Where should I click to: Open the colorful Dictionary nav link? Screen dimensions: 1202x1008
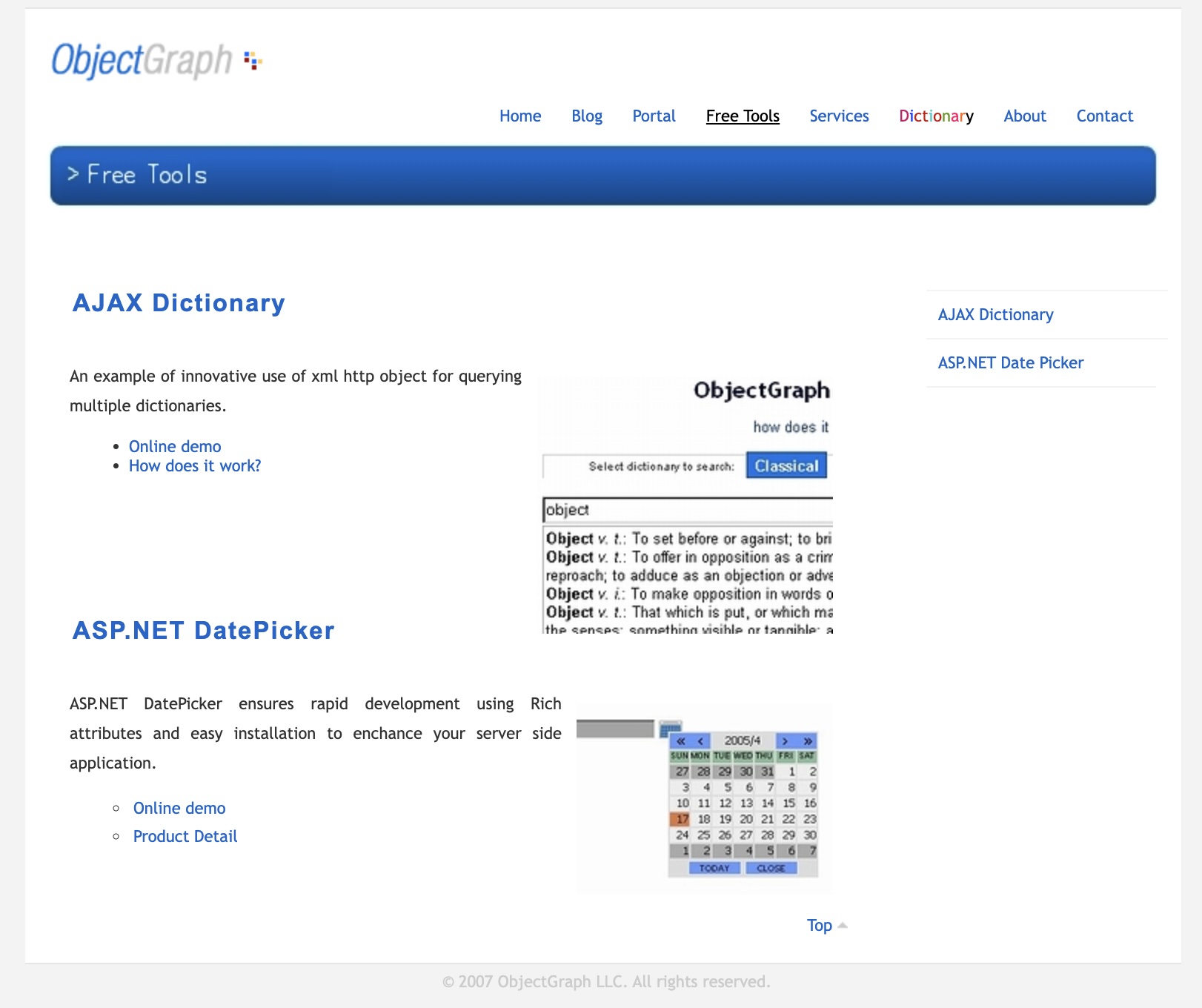[936, 116]
